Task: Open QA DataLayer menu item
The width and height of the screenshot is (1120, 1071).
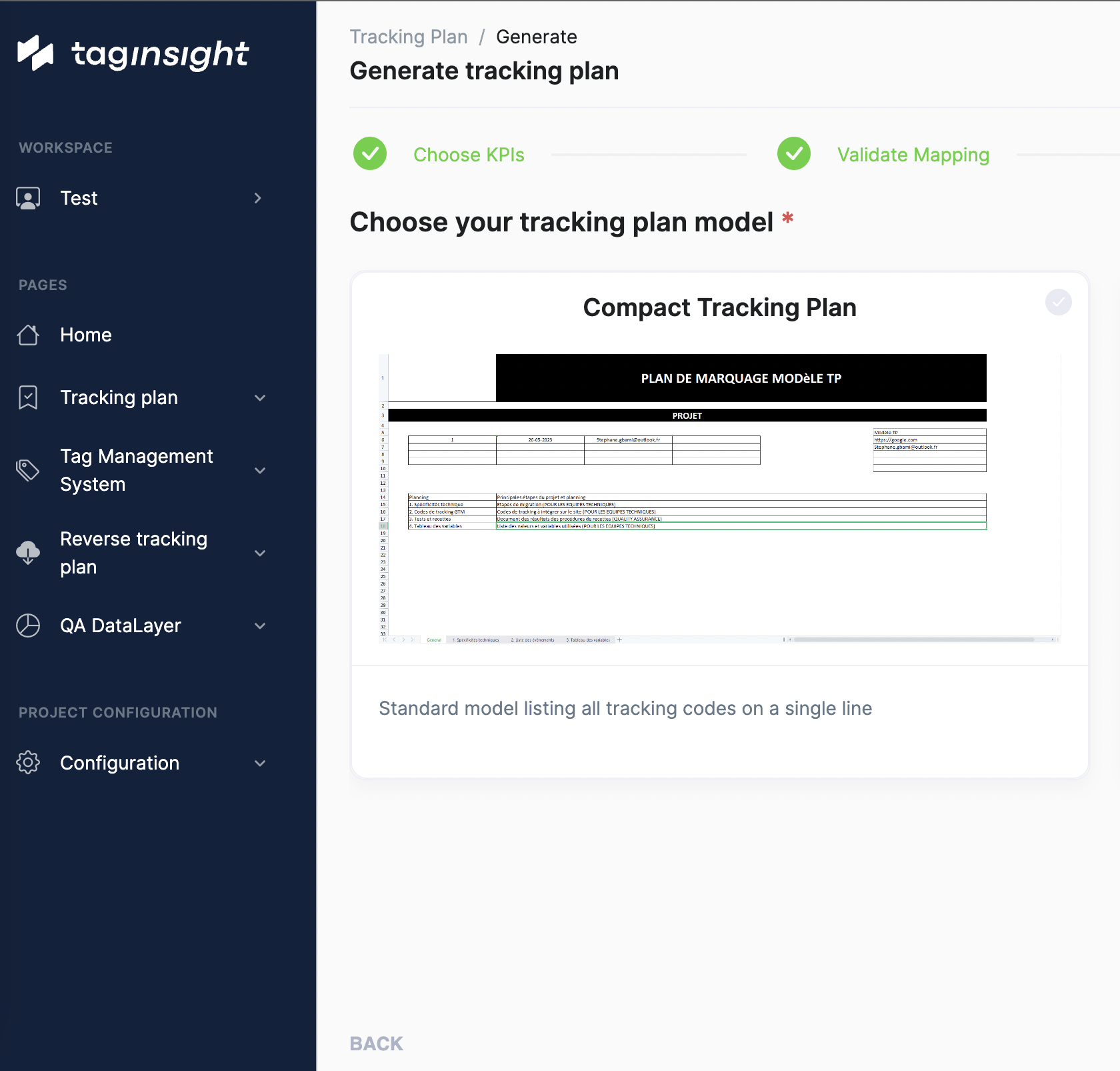Action: [x=121, y=626]
